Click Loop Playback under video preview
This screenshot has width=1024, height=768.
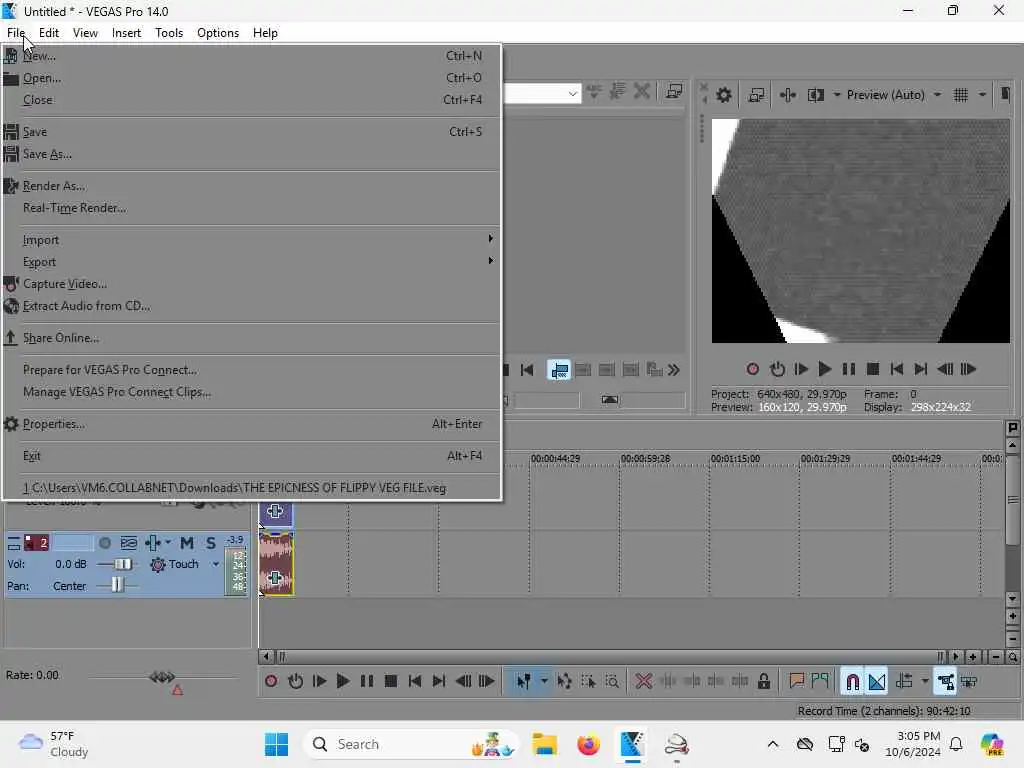(777, 370)
